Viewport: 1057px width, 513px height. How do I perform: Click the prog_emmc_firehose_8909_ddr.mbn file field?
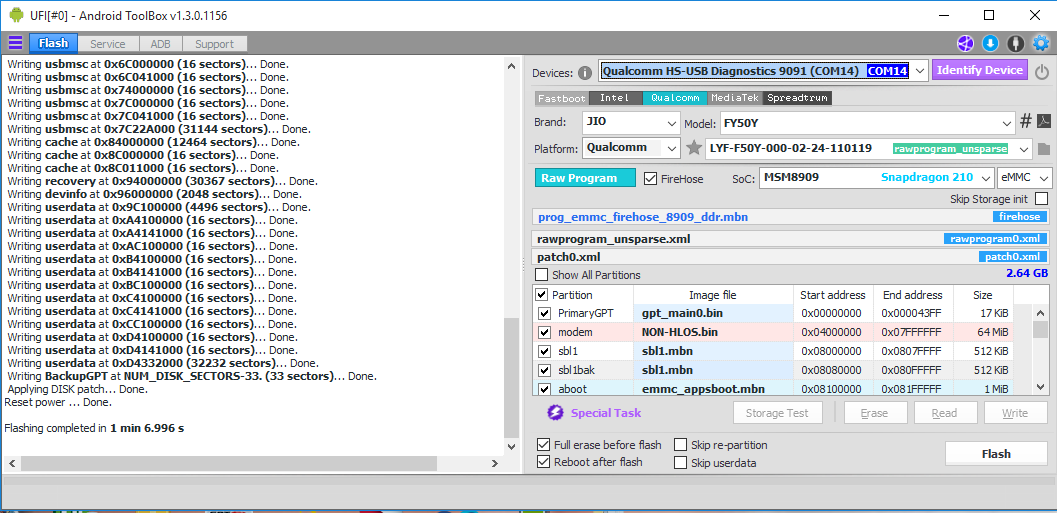791,217
